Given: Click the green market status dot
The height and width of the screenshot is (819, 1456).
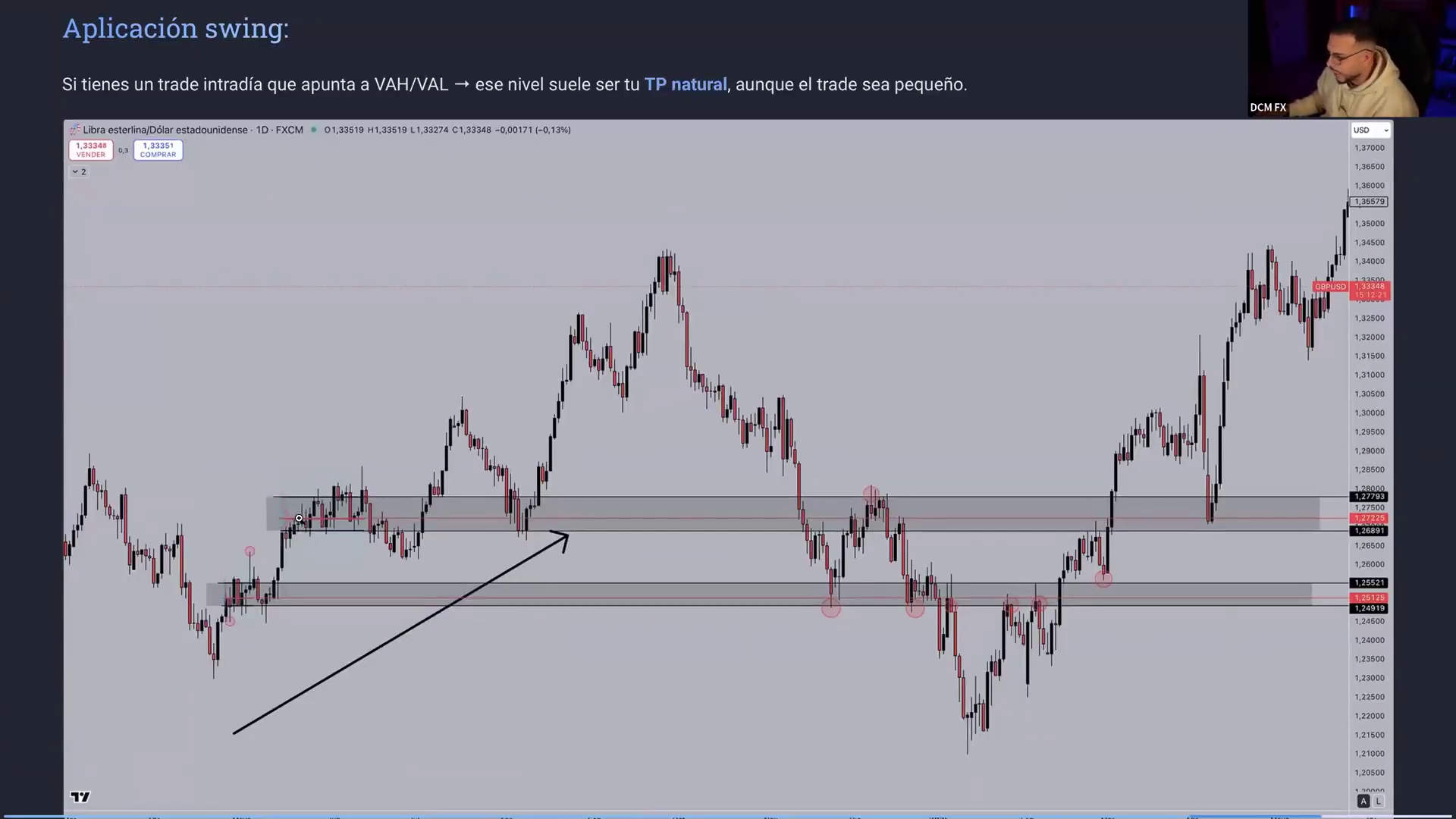Looking at the screenshot, I should pyautogui.click(x=313, y=130).
